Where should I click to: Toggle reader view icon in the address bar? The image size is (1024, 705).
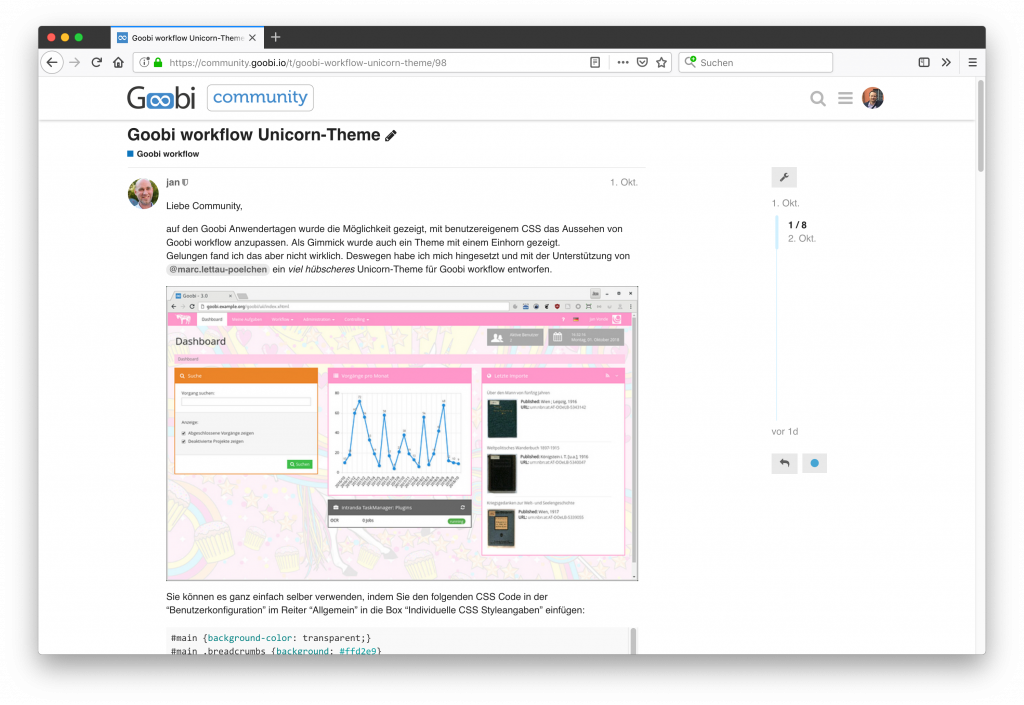[595, 63]
